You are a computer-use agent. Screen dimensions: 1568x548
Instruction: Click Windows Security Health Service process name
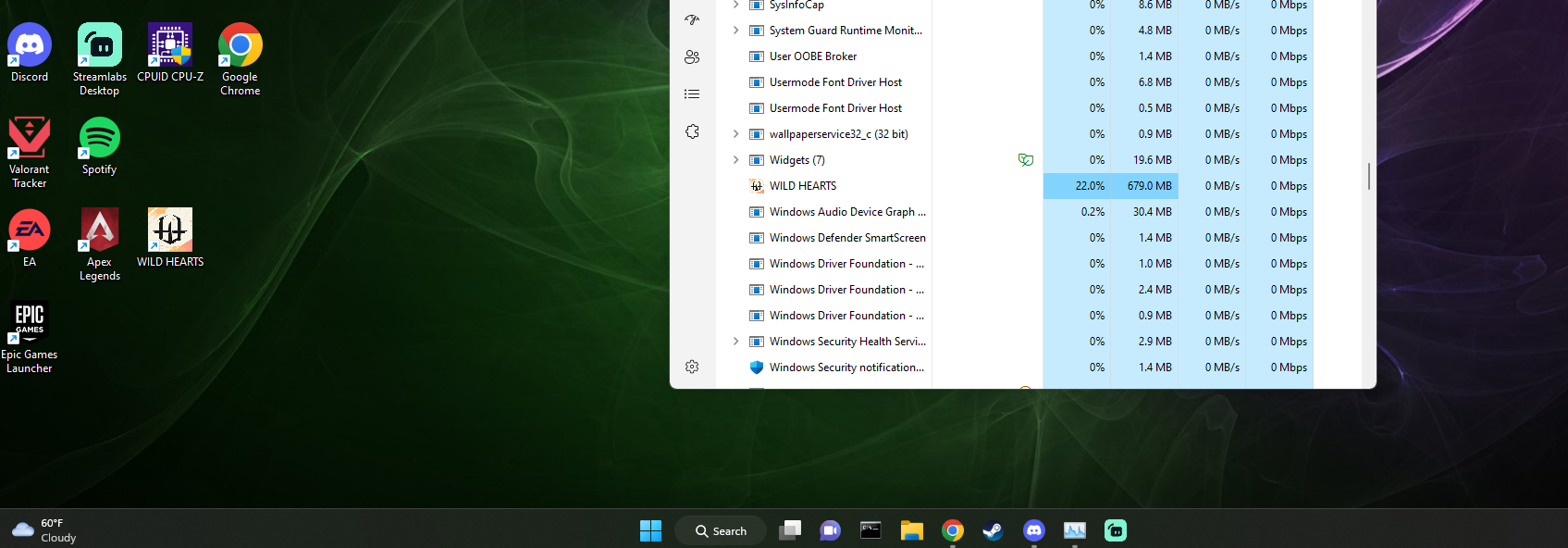pos(847,342)
